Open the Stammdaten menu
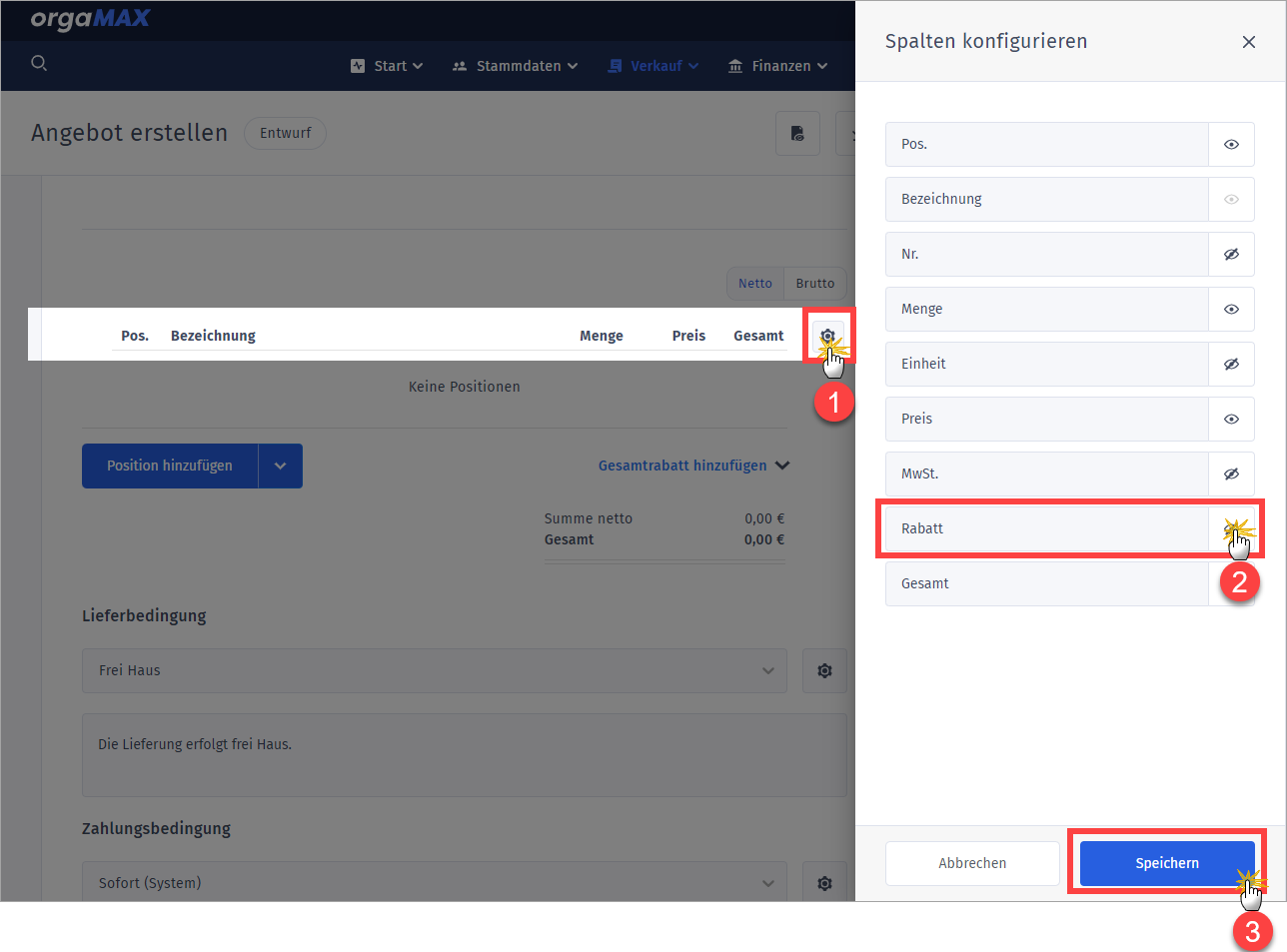1287x952 pixels. click(x=515, y=66)
